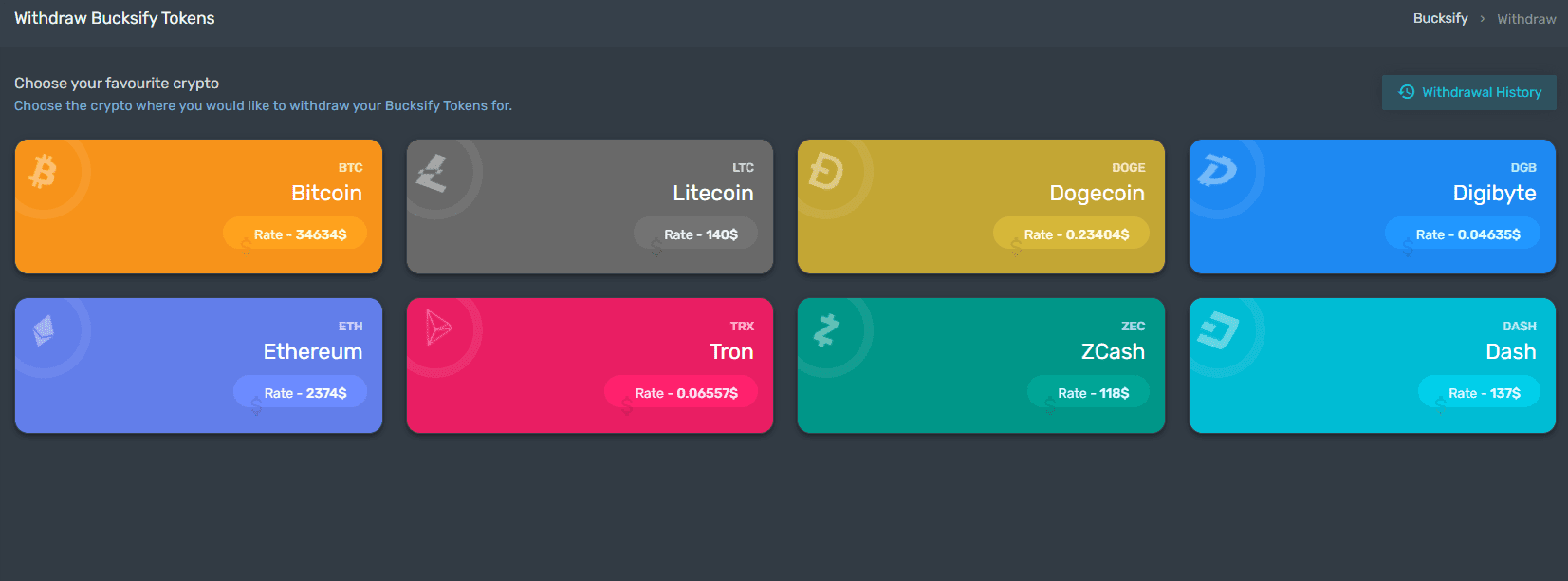Click the Digibyte logo icon

point(1217,170)
